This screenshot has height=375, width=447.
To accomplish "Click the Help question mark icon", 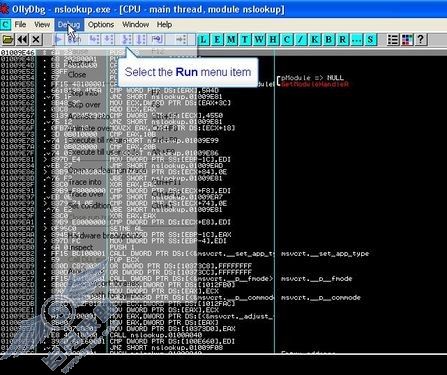I will [x=421, y=40].
